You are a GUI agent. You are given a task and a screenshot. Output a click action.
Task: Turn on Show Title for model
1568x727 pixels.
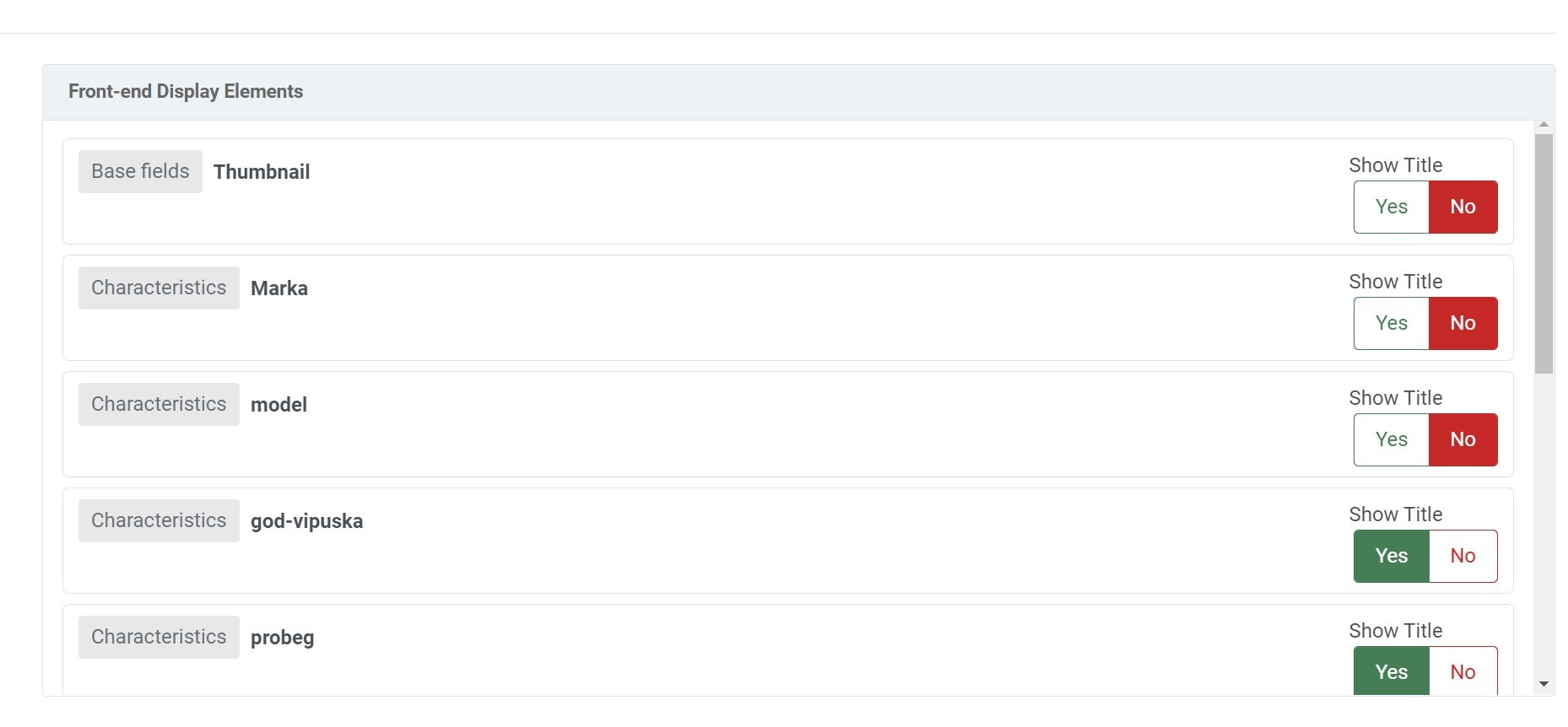[1391, 439]
